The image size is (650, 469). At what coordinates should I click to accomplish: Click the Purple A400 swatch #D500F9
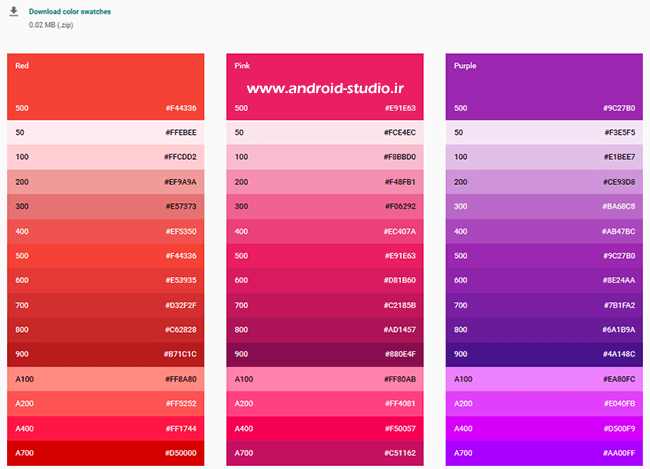coord(544,428)
